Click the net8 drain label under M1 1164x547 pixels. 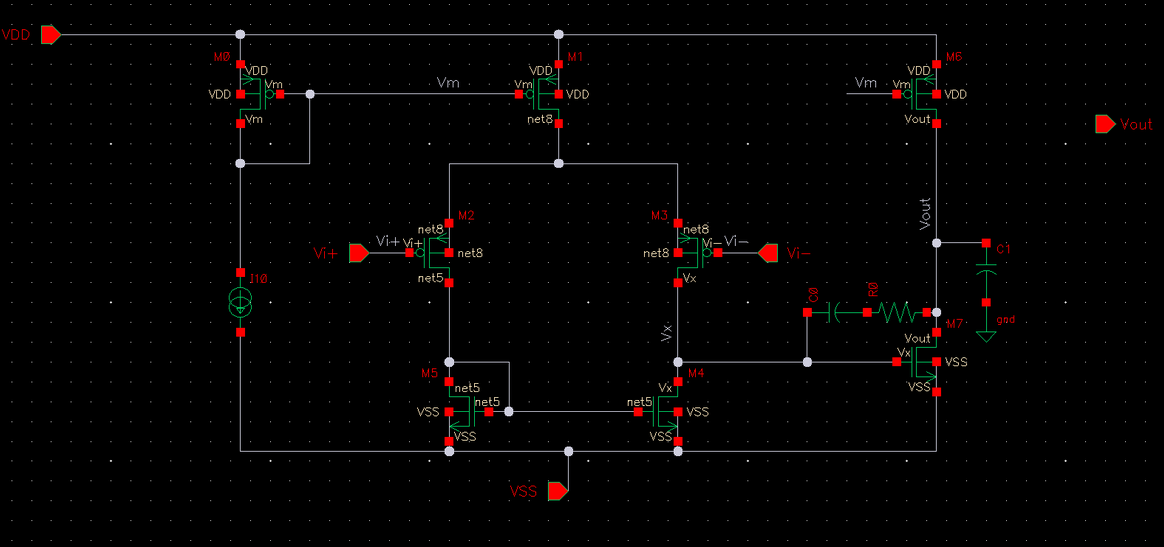click(x=540, y=118)
